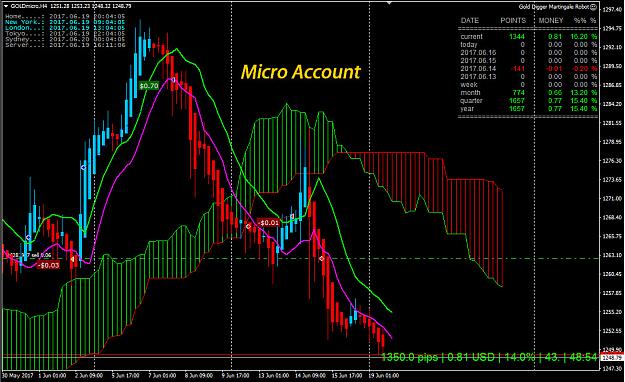This screenshot has width=625, height=382.
Task: Select the $0.70 profit label
Action: click(149, 86)
